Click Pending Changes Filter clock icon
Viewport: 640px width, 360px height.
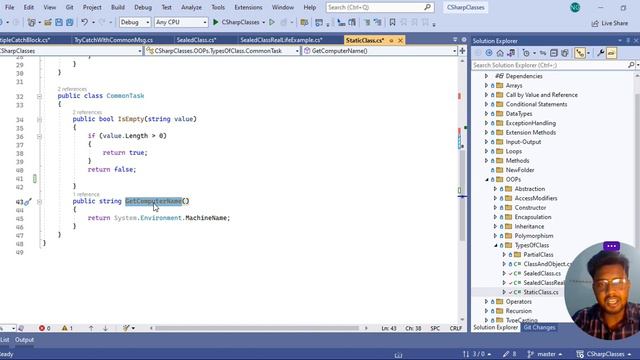tap(526, 53)
